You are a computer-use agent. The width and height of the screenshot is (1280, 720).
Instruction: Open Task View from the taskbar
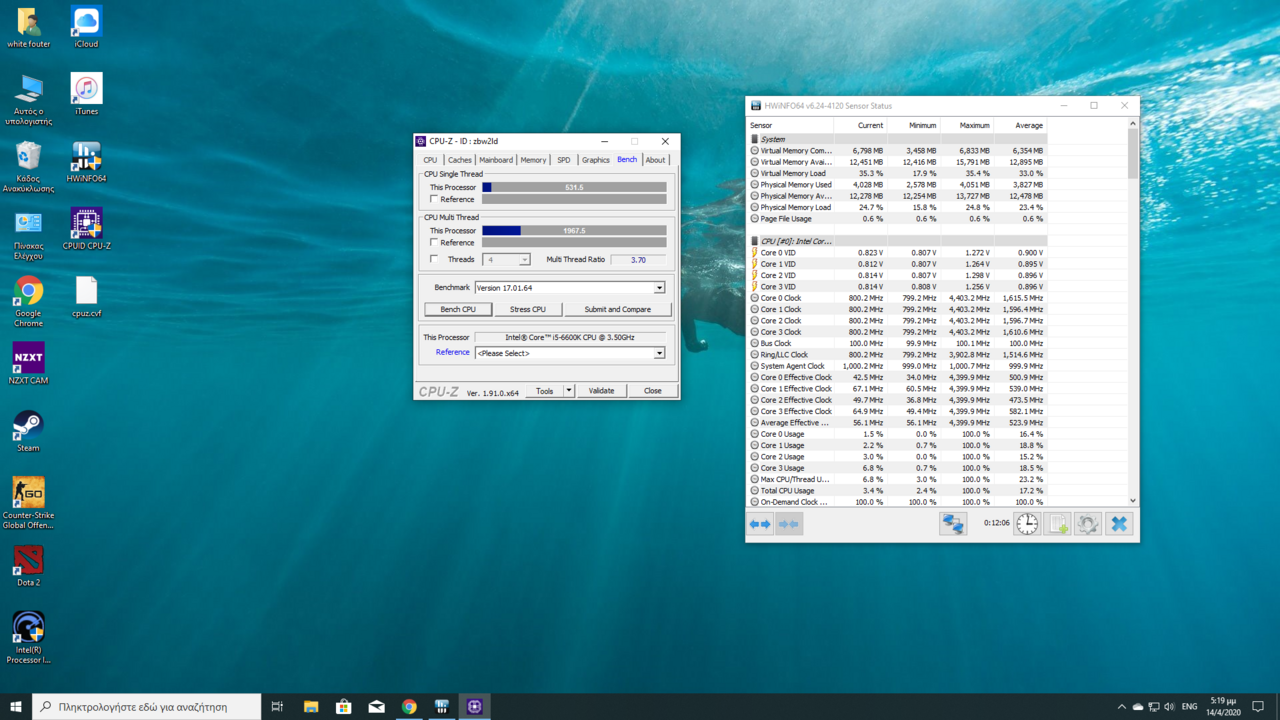278,706
